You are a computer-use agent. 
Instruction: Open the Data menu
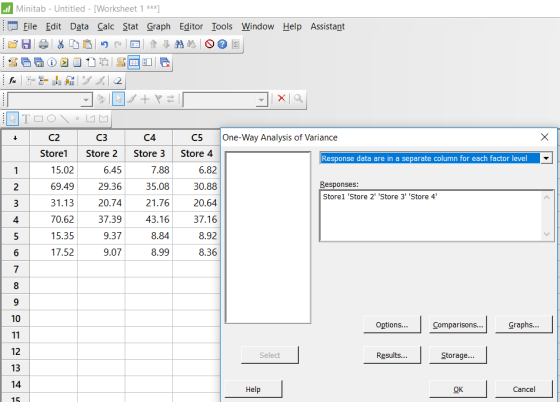tap(79, 26)
